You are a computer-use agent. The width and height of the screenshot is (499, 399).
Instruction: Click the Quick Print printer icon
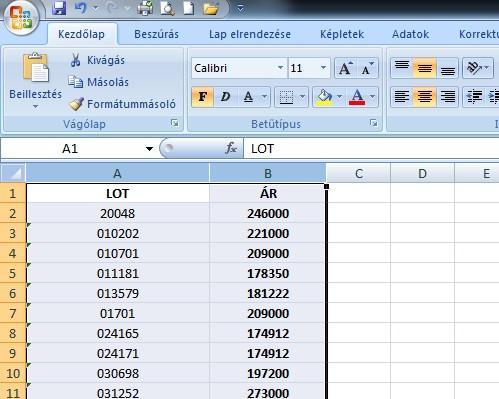[145, 8]
